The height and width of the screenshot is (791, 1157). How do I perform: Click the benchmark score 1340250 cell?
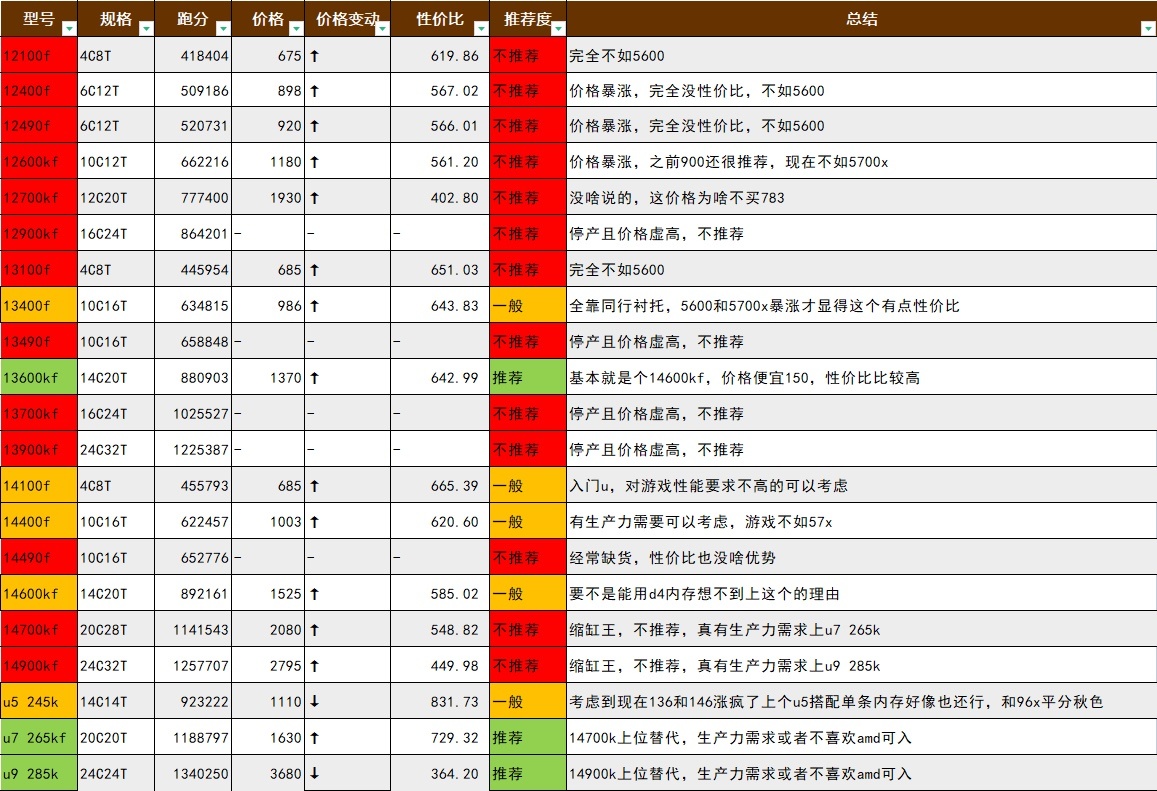tap(193, 774)
